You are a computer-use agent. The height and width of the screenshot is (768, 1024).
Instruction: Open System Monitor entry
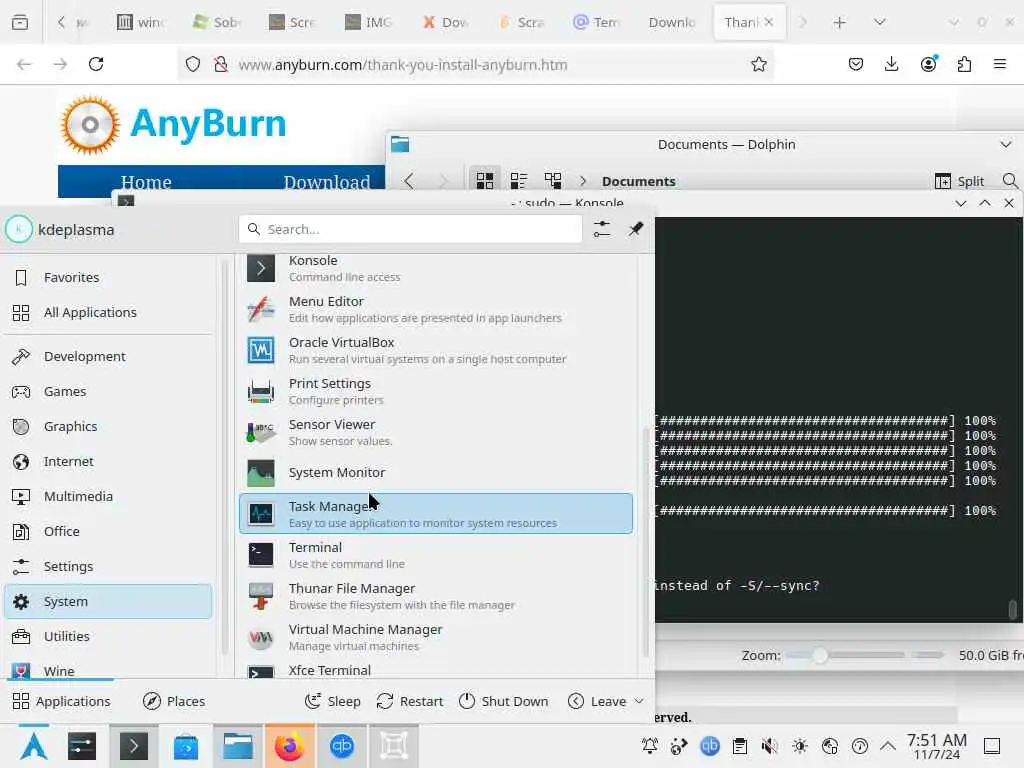[x=436, y=473]
